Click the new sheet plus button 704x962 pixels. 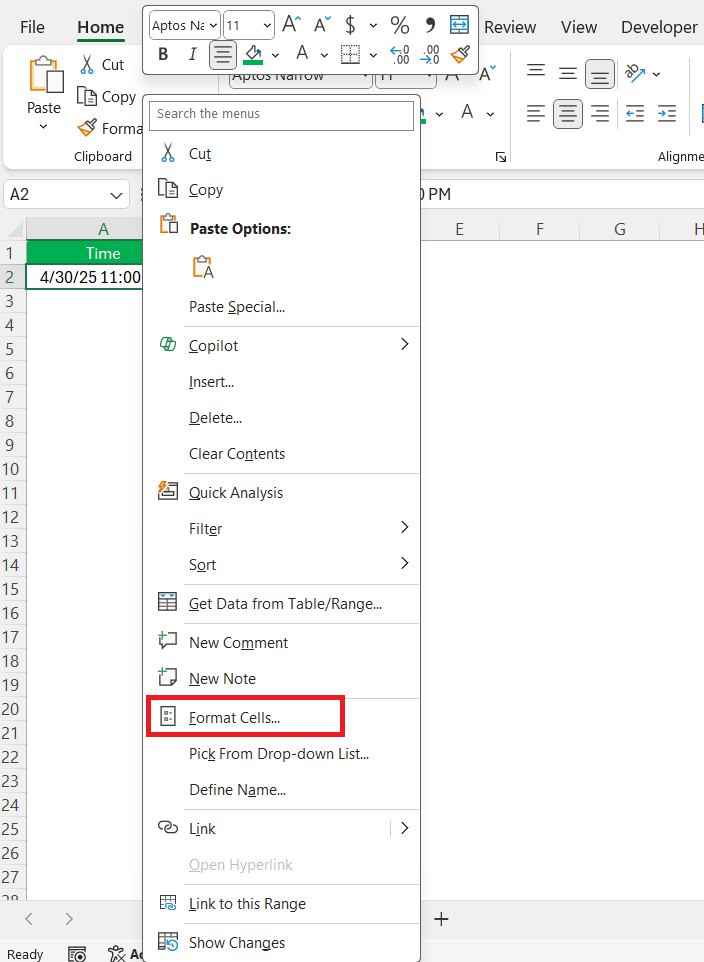click(x=441, y=919)
